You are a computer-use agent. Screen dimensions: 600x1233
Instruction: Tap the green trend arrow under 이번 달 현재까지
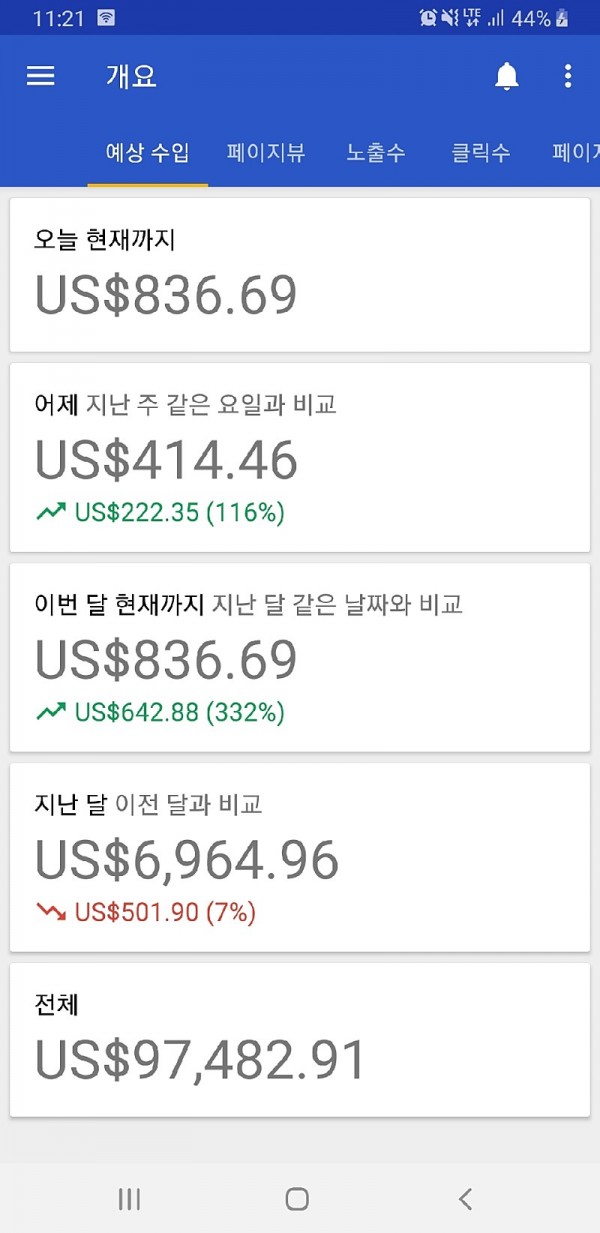50,712
